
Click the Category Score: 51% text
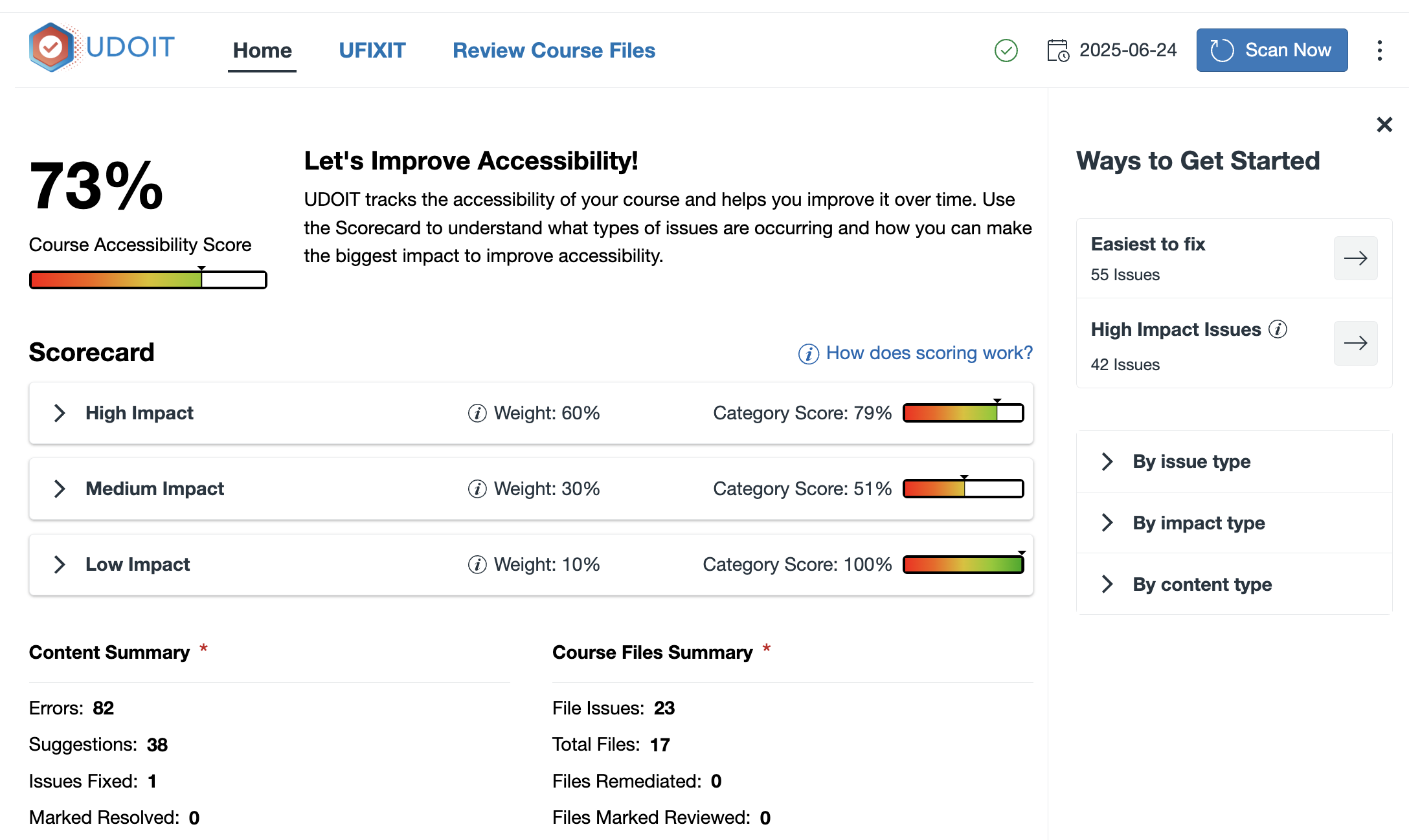click(x=802, y=489)
